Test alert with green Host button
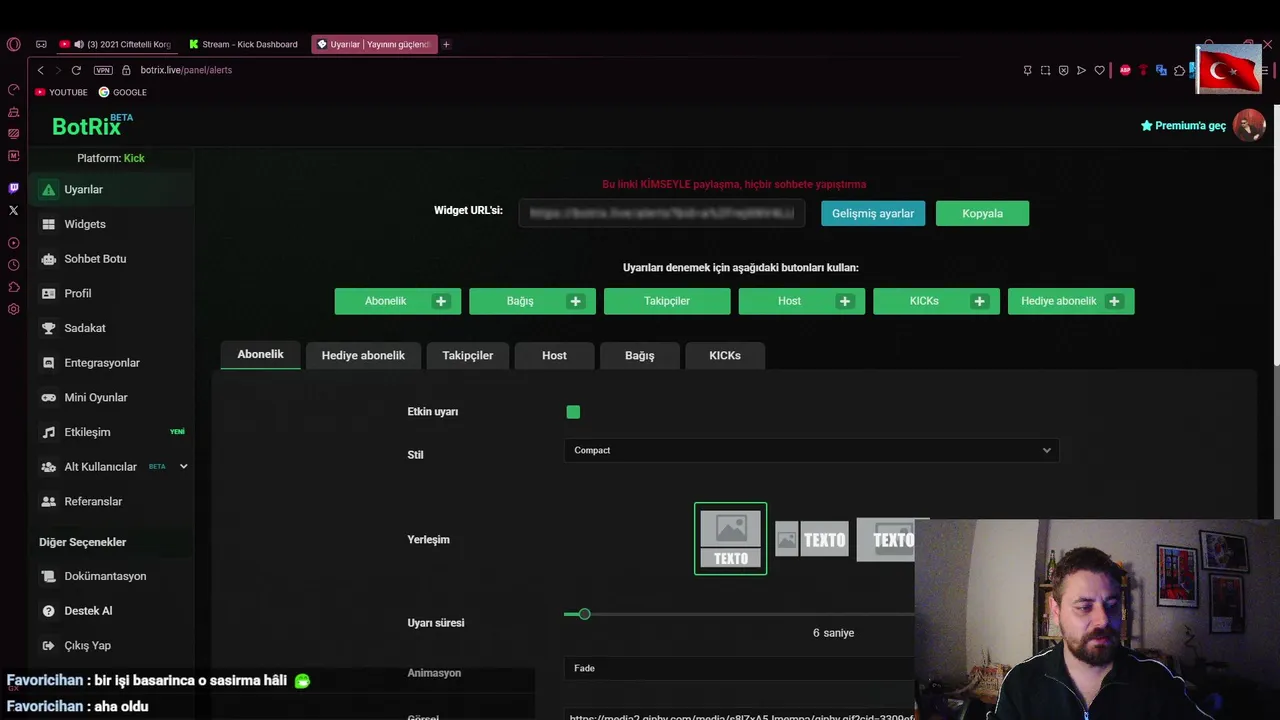 pos(802,301)
